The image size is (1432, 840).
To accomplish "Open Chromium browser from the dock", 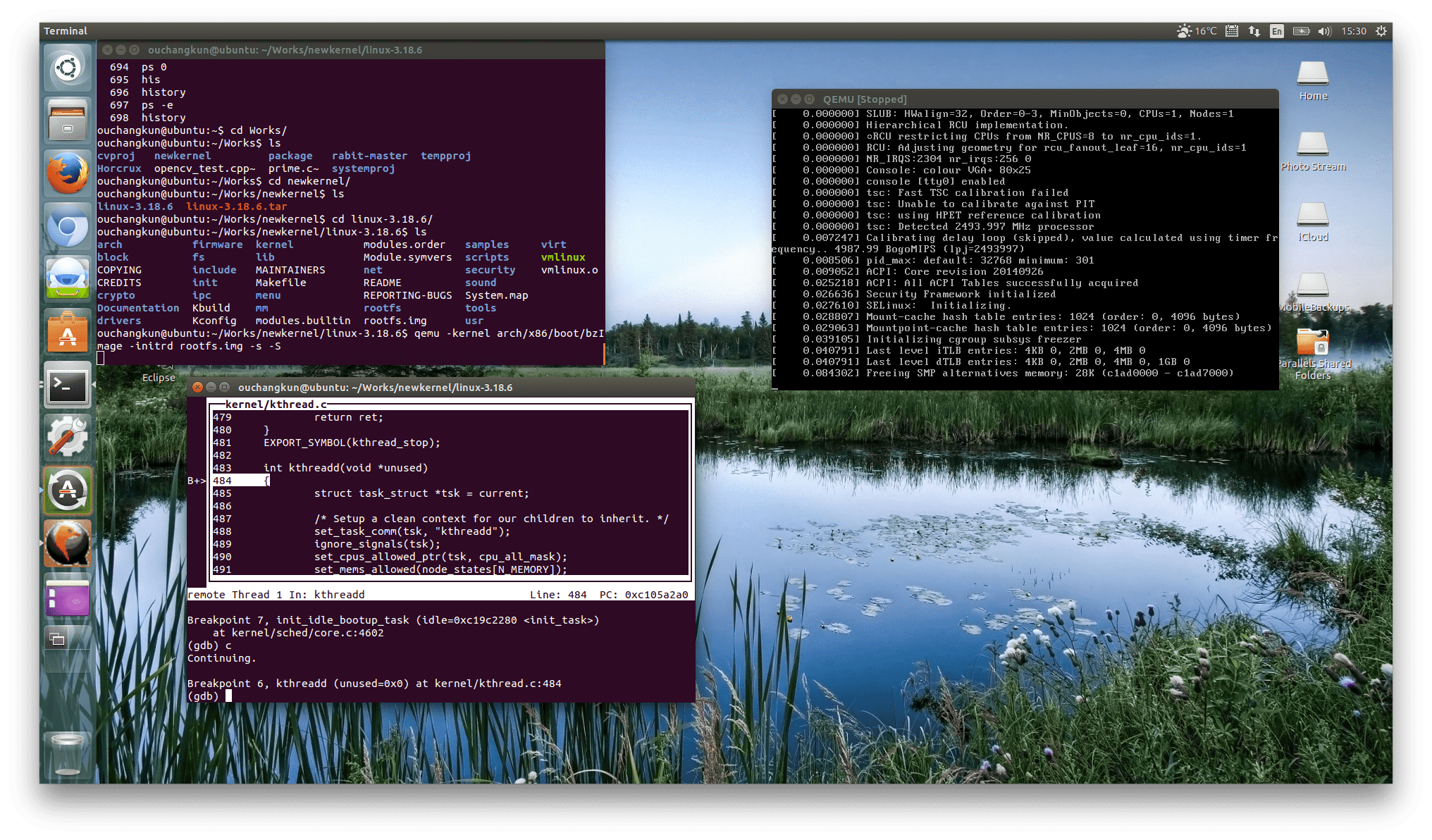I will tap(68, 227).
